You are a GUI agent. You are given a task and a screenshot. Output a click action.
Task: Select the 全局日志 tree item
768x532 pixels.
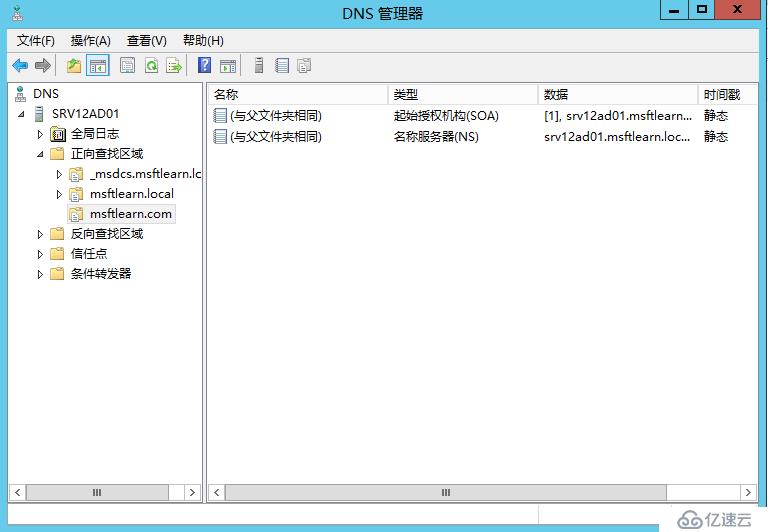pos(95,134)
